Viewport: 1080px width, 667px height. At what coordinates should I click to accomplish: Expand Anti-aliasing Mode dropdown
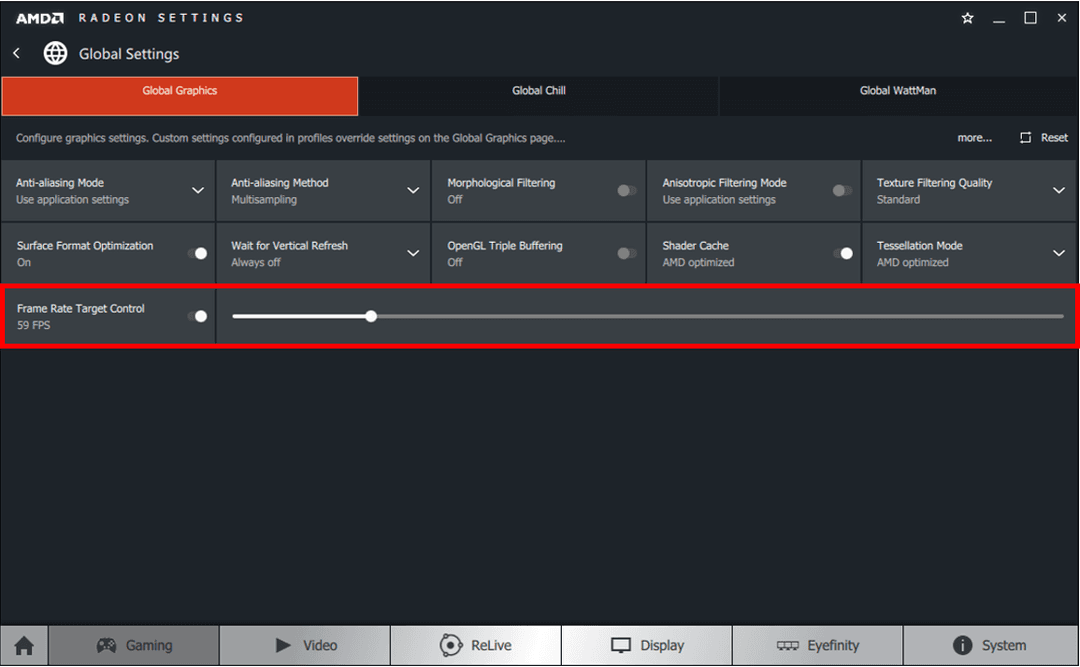coord(198,190)
